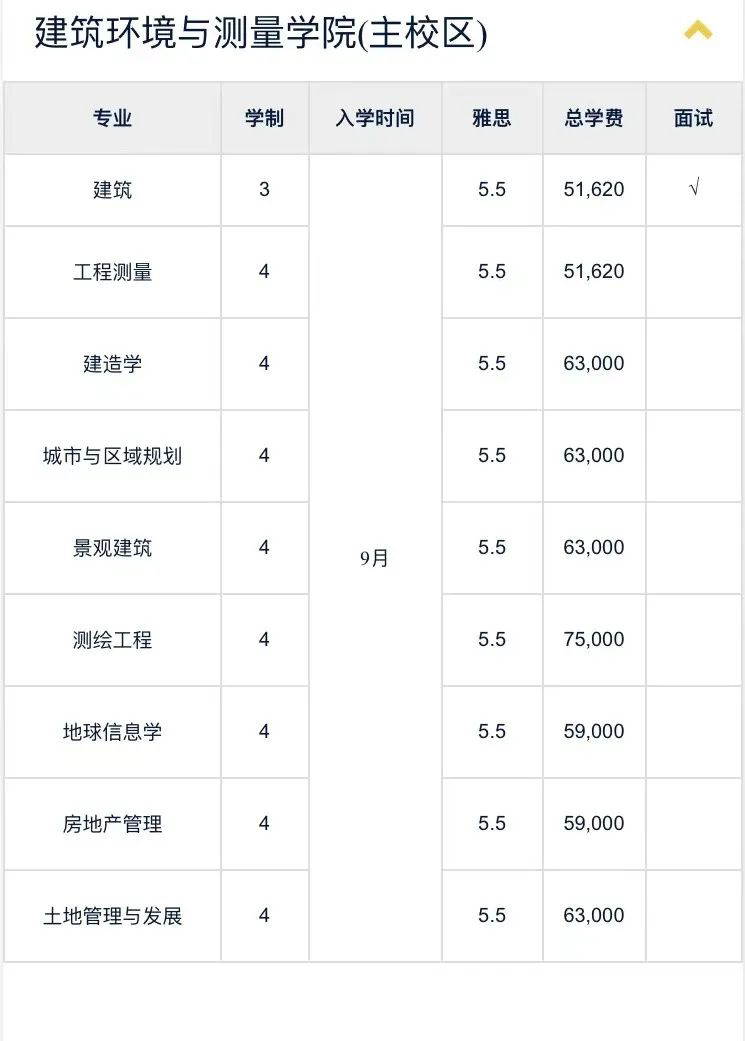
Task: Click the 景观建筑 program cell
Action: 112,548
